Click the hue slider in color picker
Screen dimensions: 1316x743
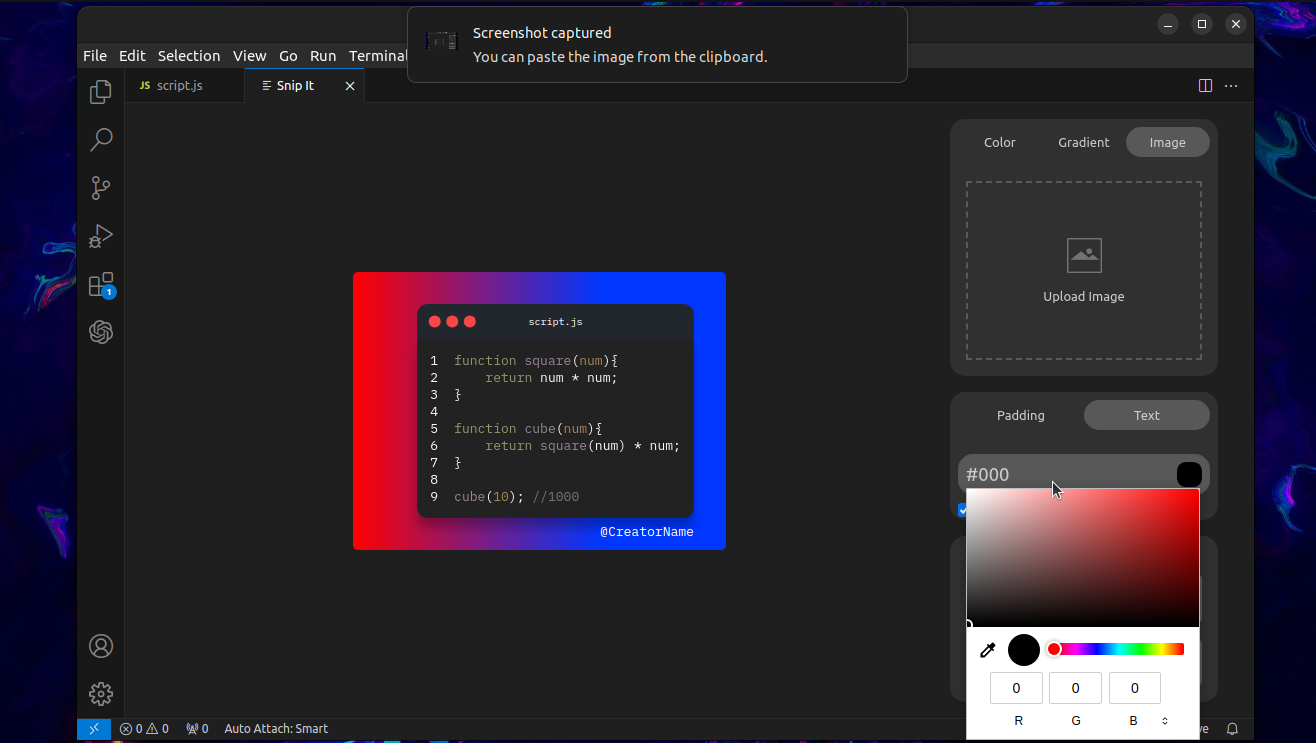pyautogui.click(x=1115, y=650)
